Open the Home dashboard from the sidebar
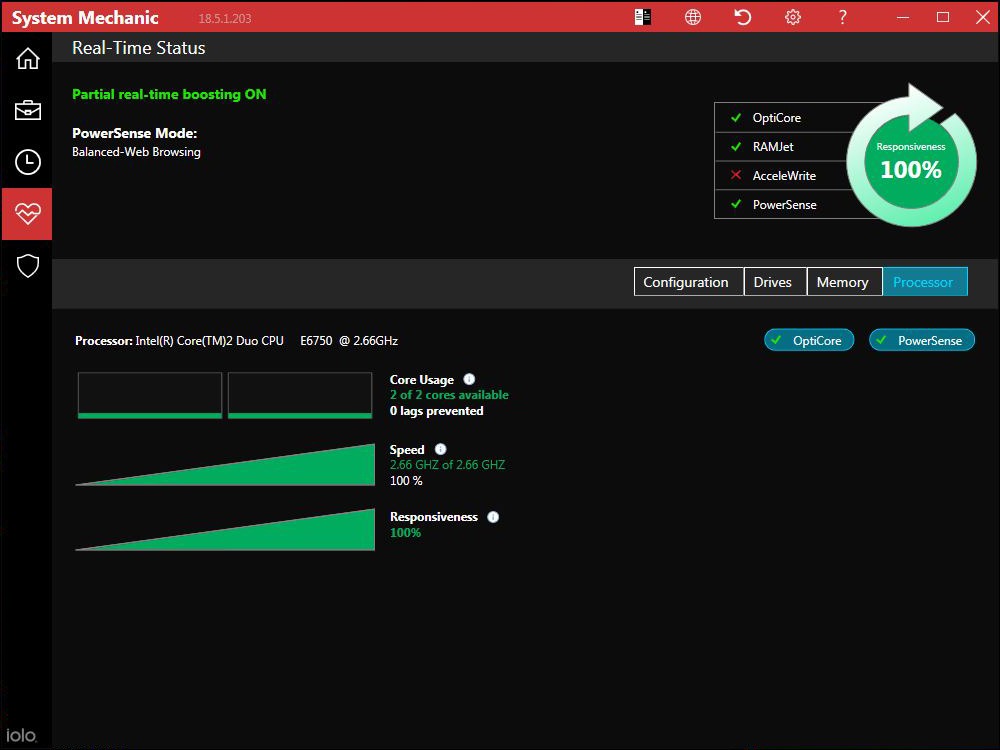 pyautogui.click(x=27, y=58)
